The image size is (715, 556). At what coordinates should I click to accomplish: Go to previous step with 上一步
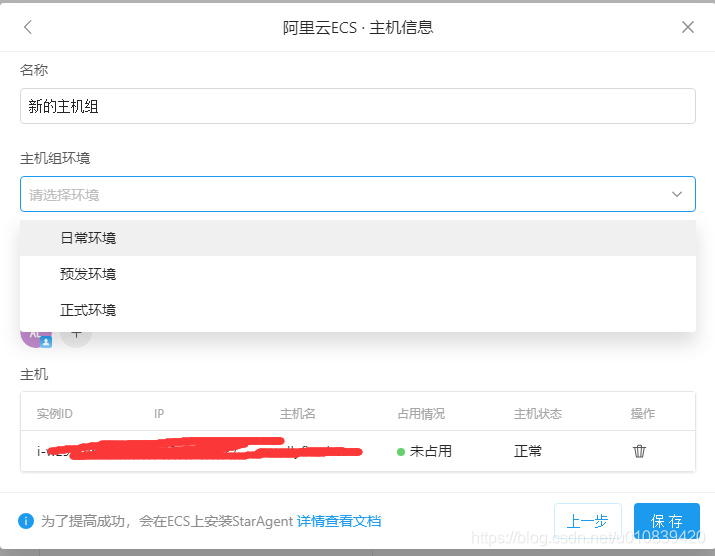587,521
